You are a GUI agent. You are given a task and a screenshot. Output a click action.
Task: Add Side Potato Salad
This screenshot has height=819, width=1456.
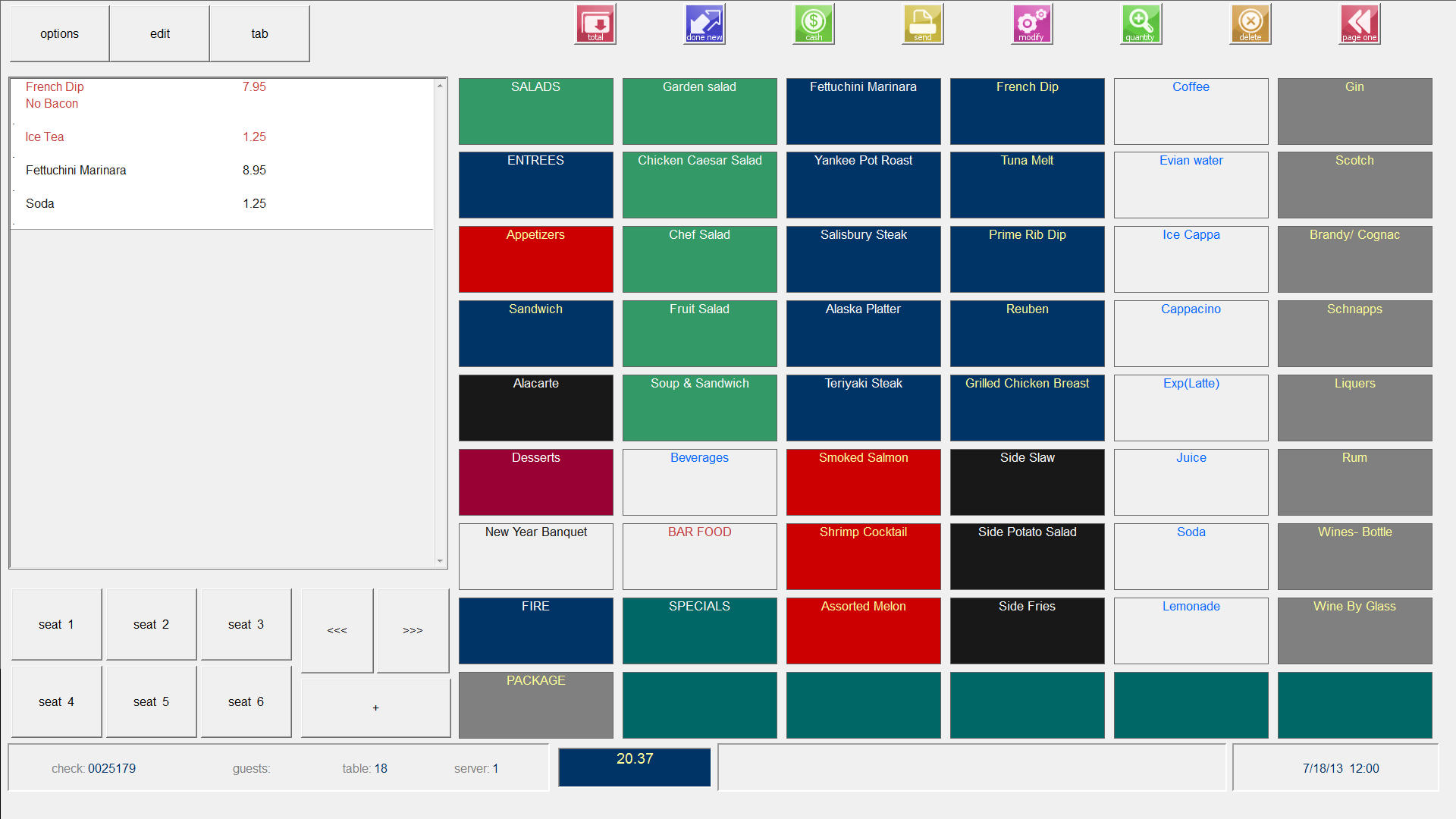click(1028, 557)
